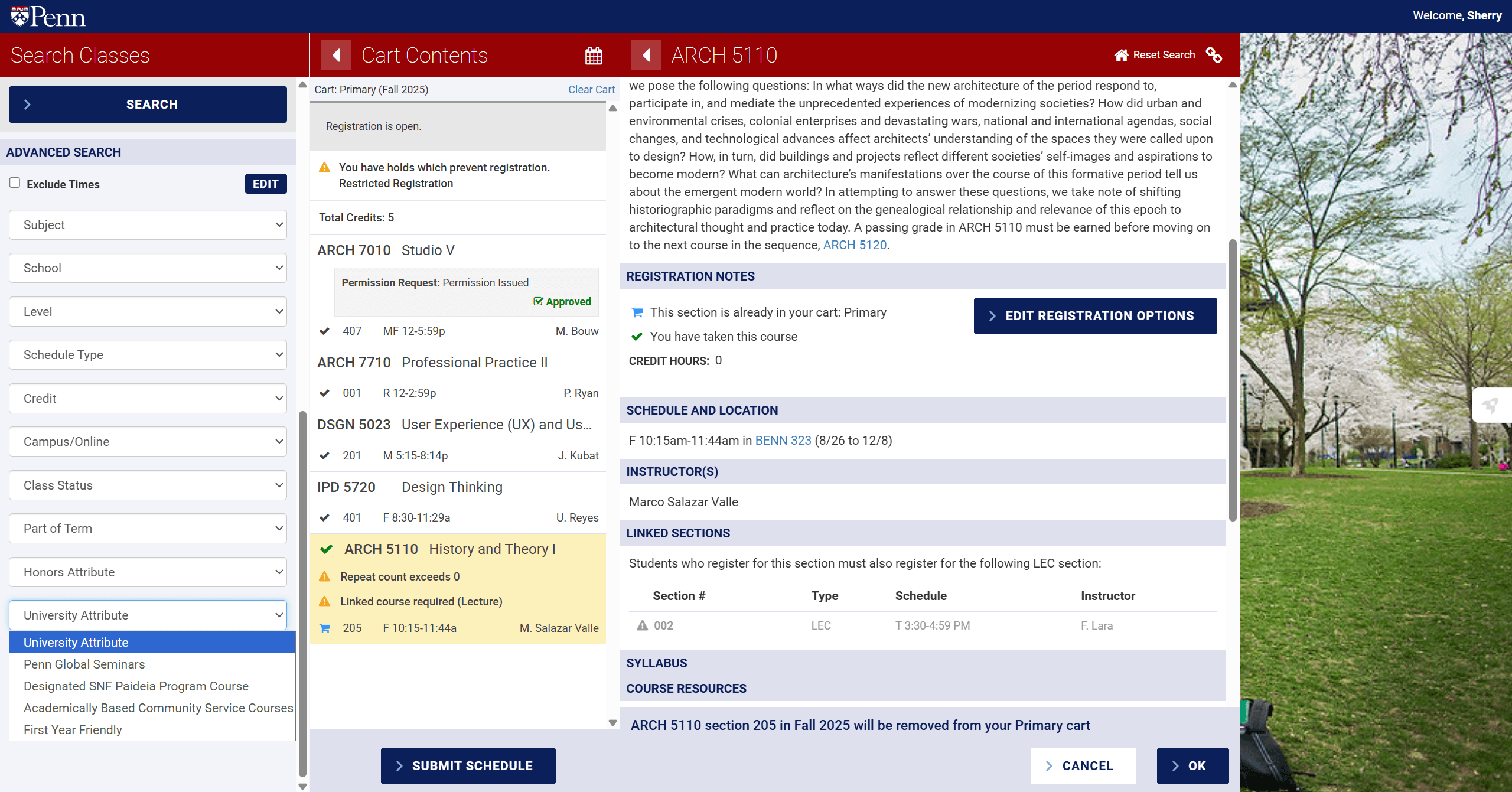Pick the First Year Friendly option
The width and height of the screenshot is (1512, 792).
[x=152, y=730]
